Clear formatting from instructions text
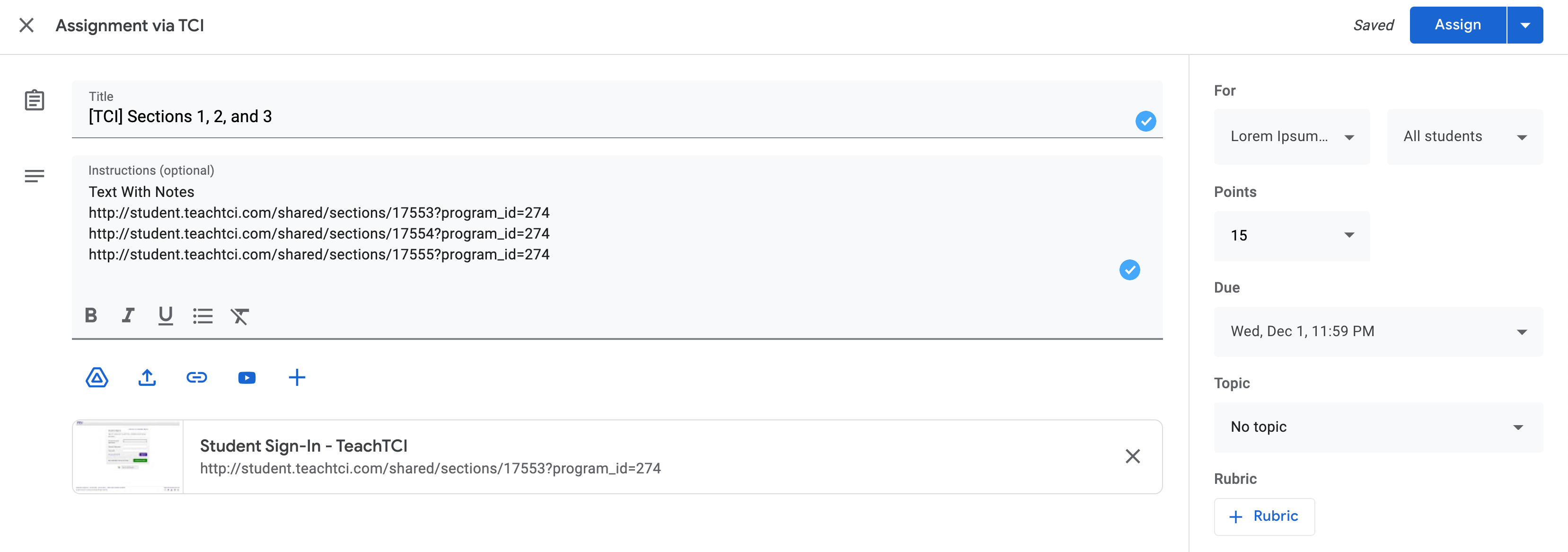 240,316
